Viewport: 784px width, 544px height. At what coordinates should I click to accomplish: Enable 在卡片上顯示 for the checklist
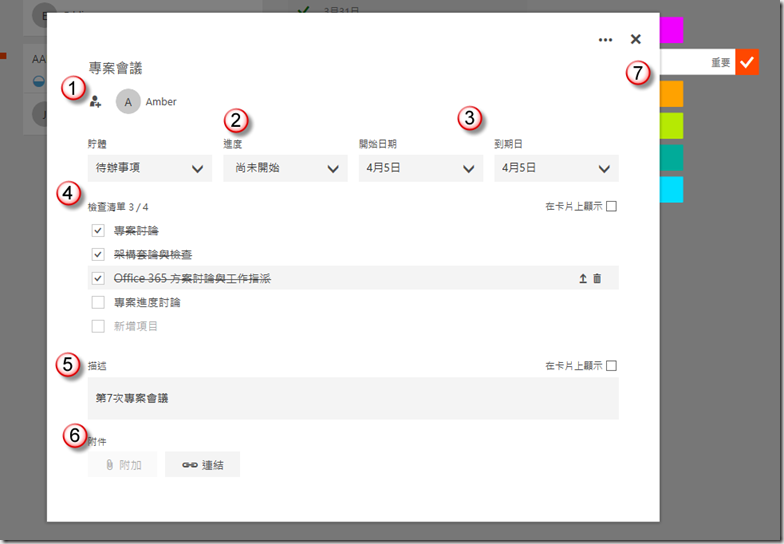coord(611,207)
